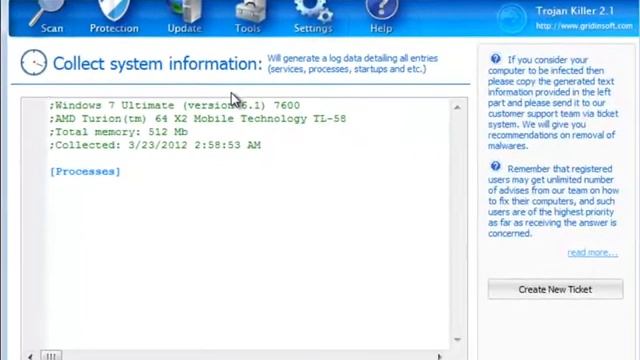This screenshot has width=640, height=360.
Task: Click the 'Collect system information:' heading
Action: (158, 64)
